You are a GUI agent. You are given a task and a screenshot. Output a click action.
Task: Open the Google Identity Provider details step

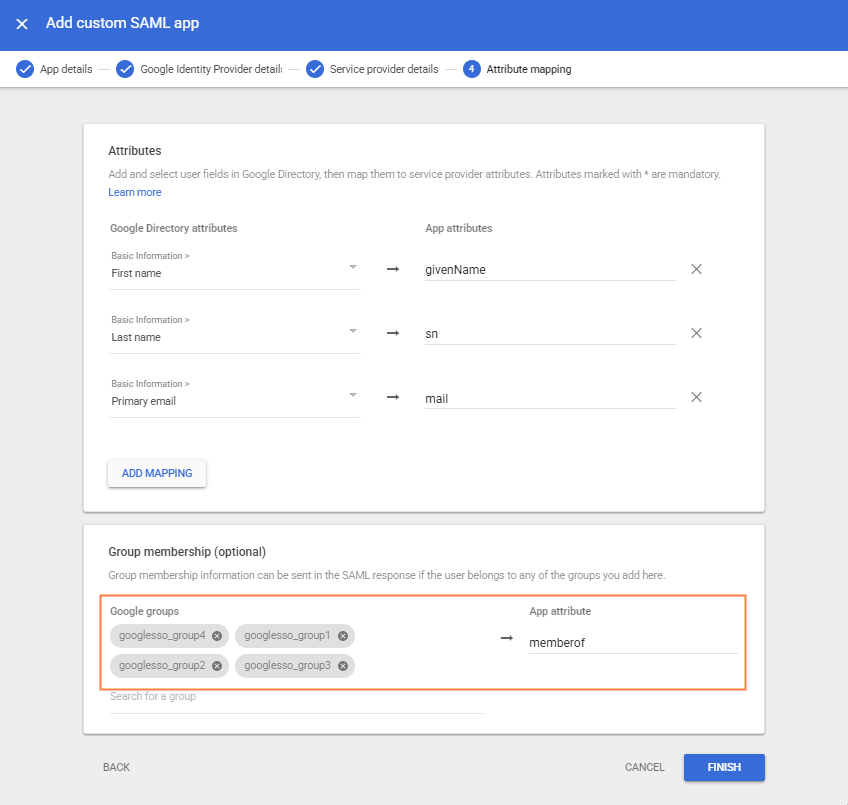click(211, 69)
